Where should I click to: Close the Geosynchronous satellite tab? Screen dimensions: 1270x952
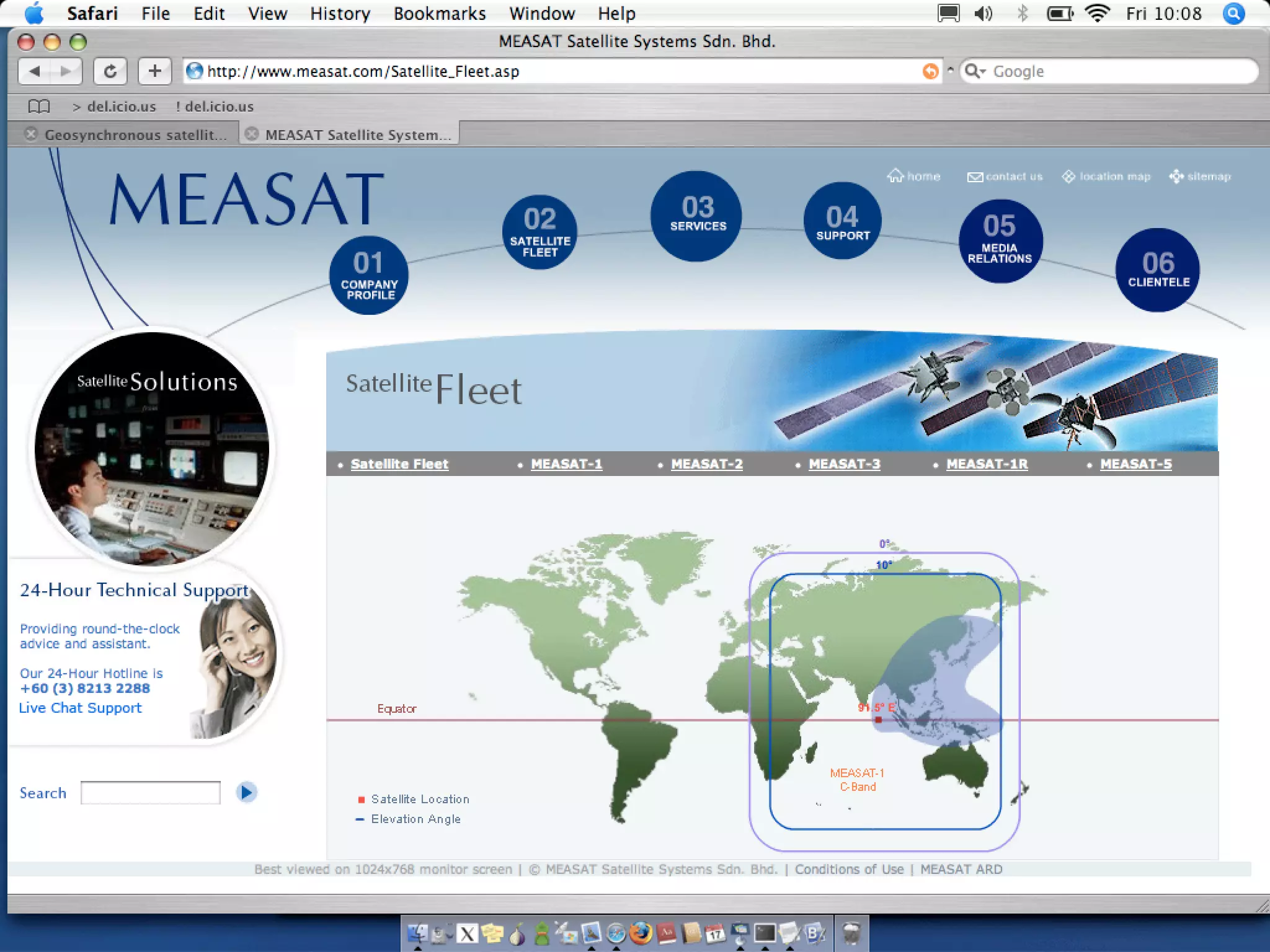coord(30,134)
